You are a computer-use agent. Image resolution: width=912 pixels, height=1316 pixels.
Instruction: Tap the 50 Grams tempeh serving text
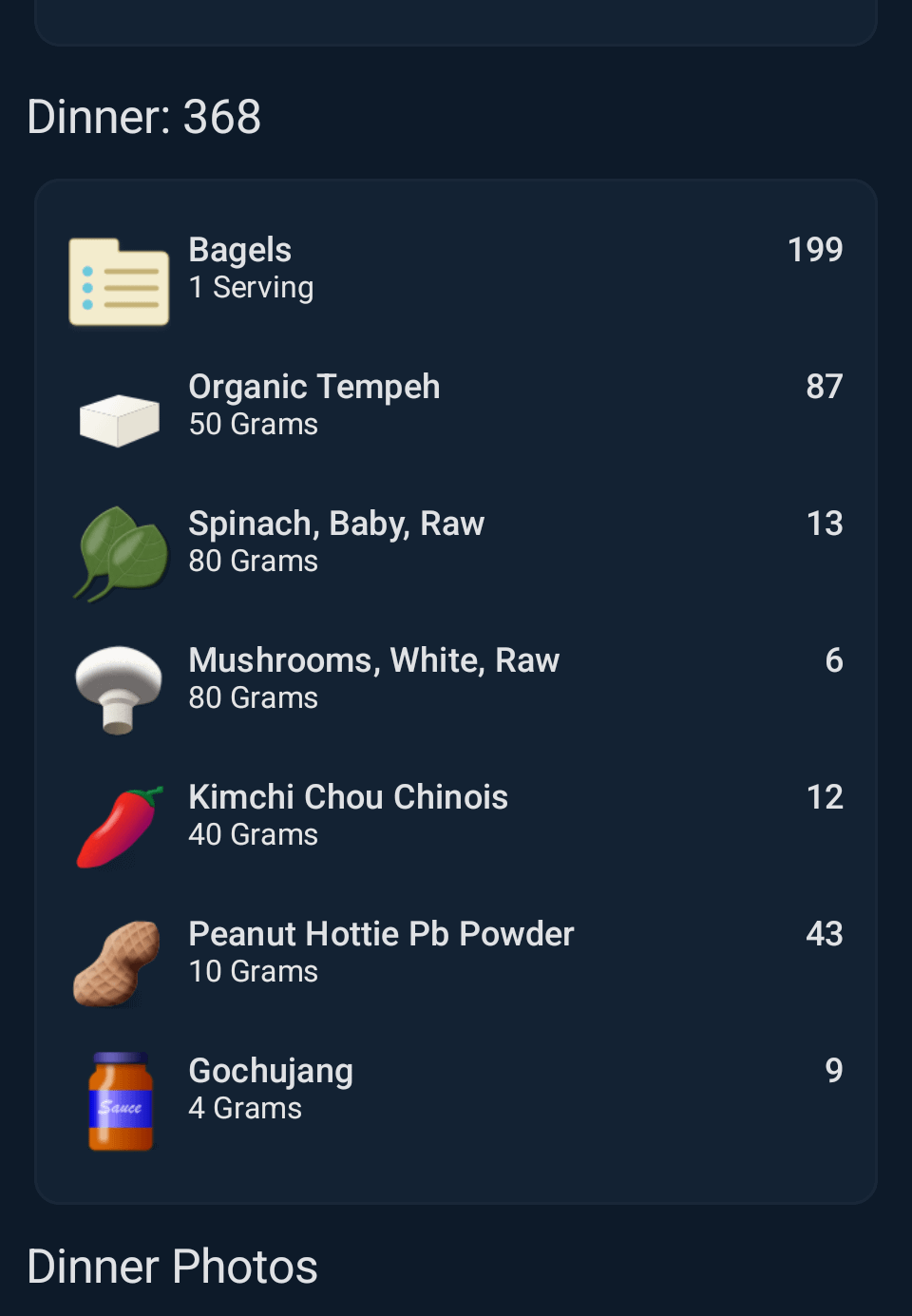tap(253, 425)
